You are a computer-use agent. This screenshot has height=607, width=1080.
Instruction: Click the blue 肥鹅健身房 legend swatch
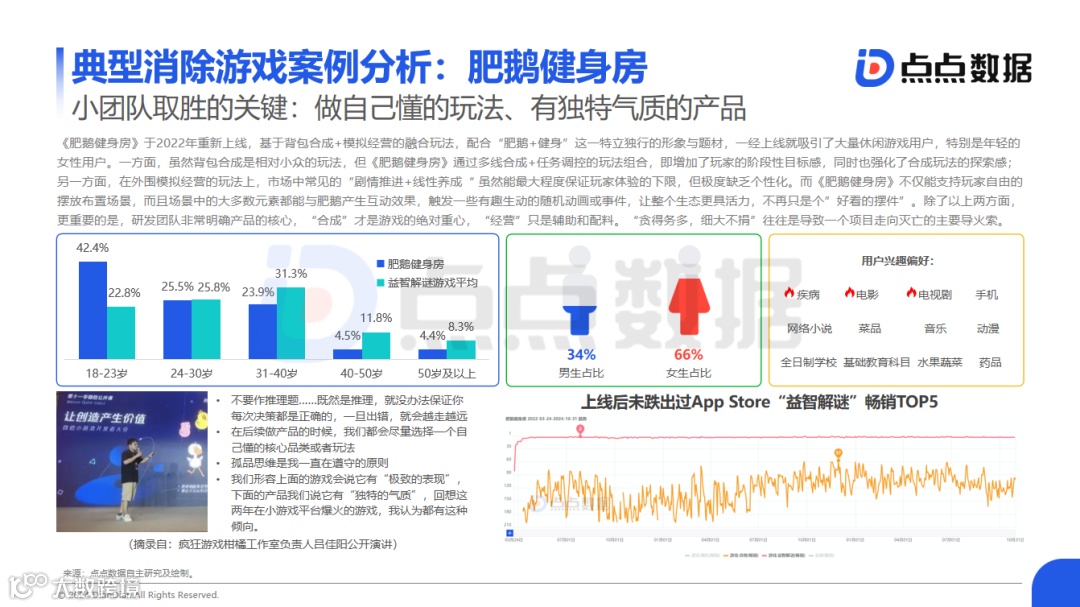380,264
